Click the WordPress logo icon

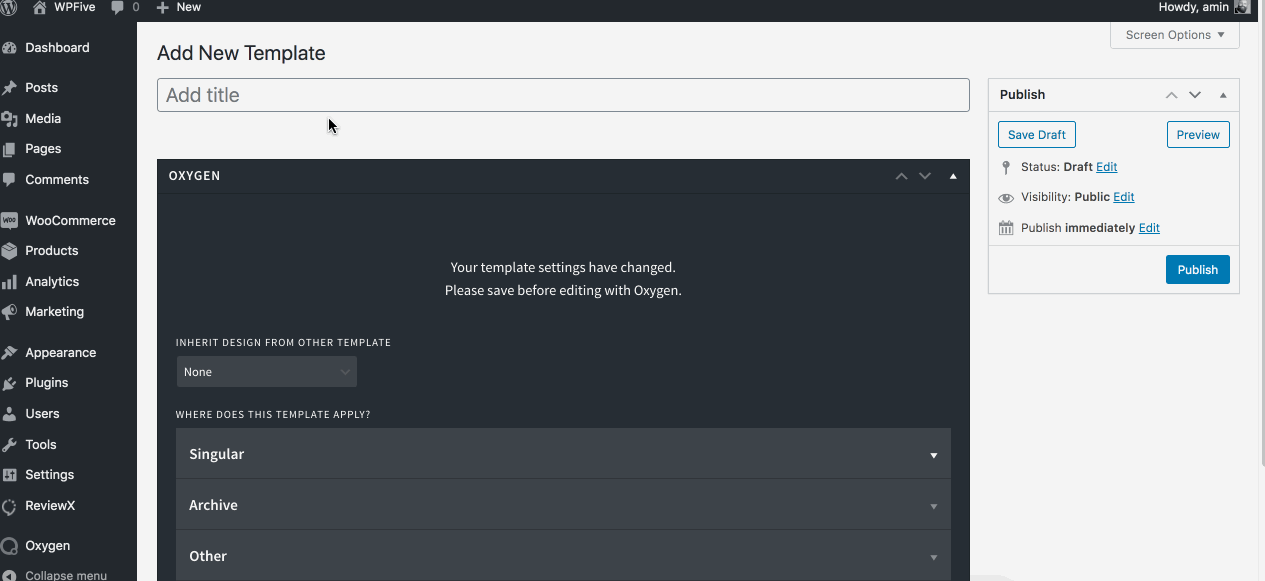coord(8,7)
